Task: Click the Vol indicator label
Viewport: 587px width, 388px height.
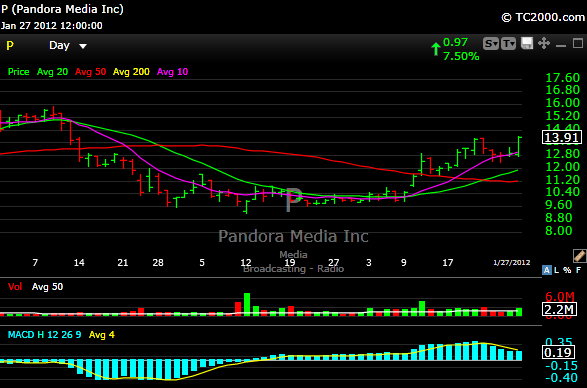Action: pyautogui.click(x=15, y=287)
